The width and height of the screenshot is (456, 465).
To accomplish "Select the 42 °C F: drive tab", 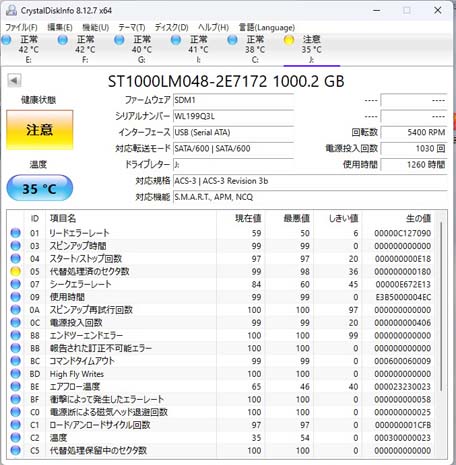I will pyautogui.click(x=85, y=49).
